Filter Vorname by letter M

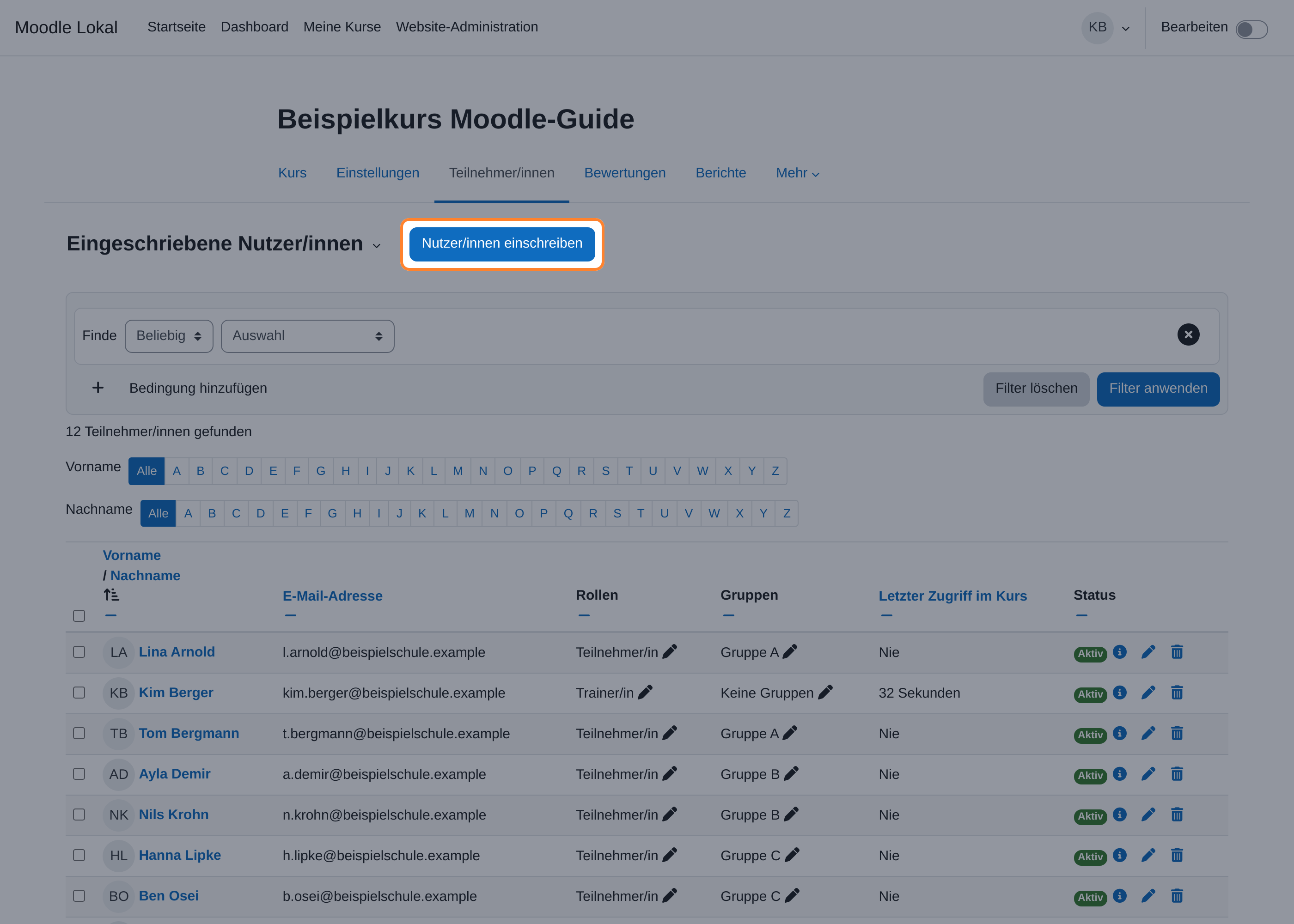[458, 471]
